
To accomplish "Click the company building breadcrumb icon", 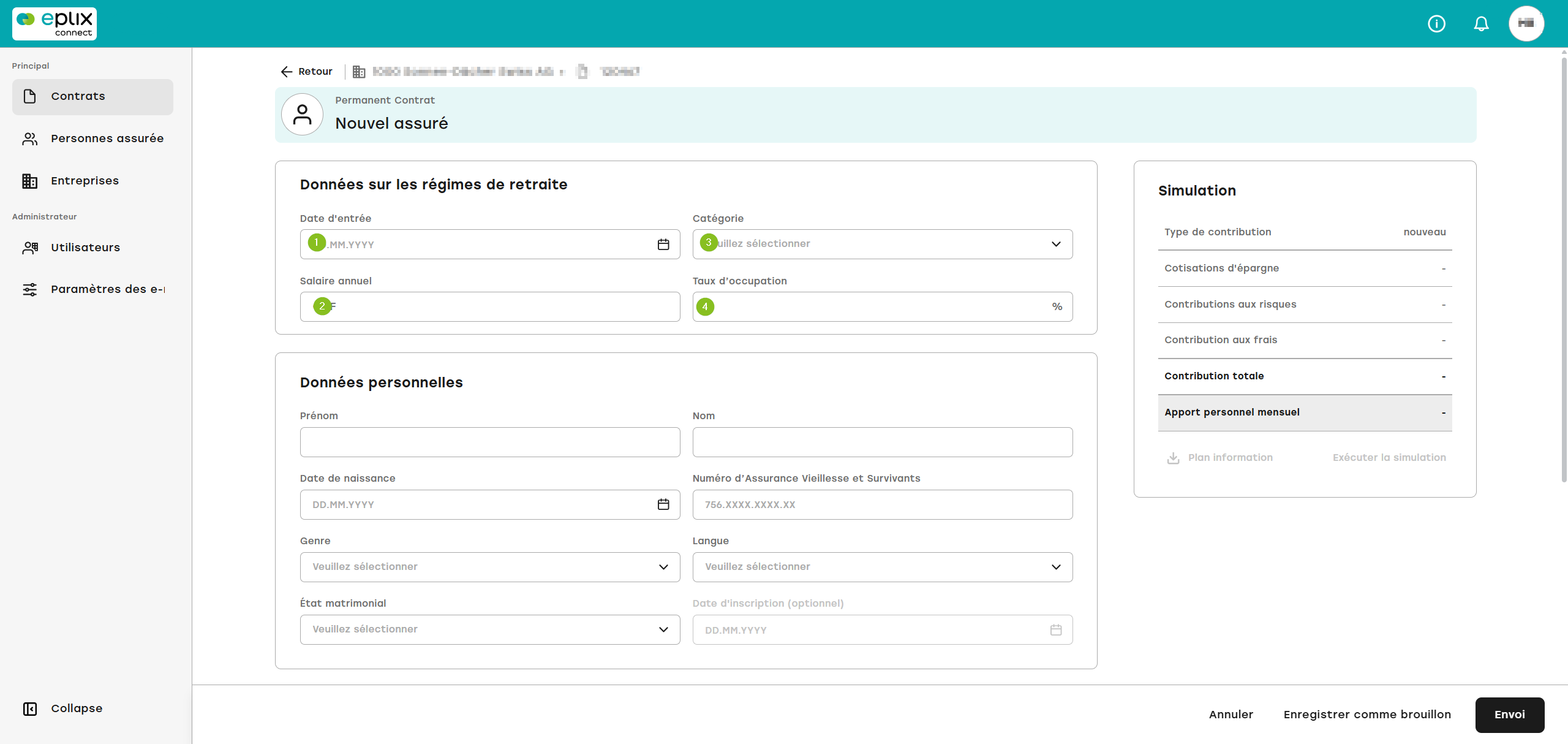I will coord(359,72).
